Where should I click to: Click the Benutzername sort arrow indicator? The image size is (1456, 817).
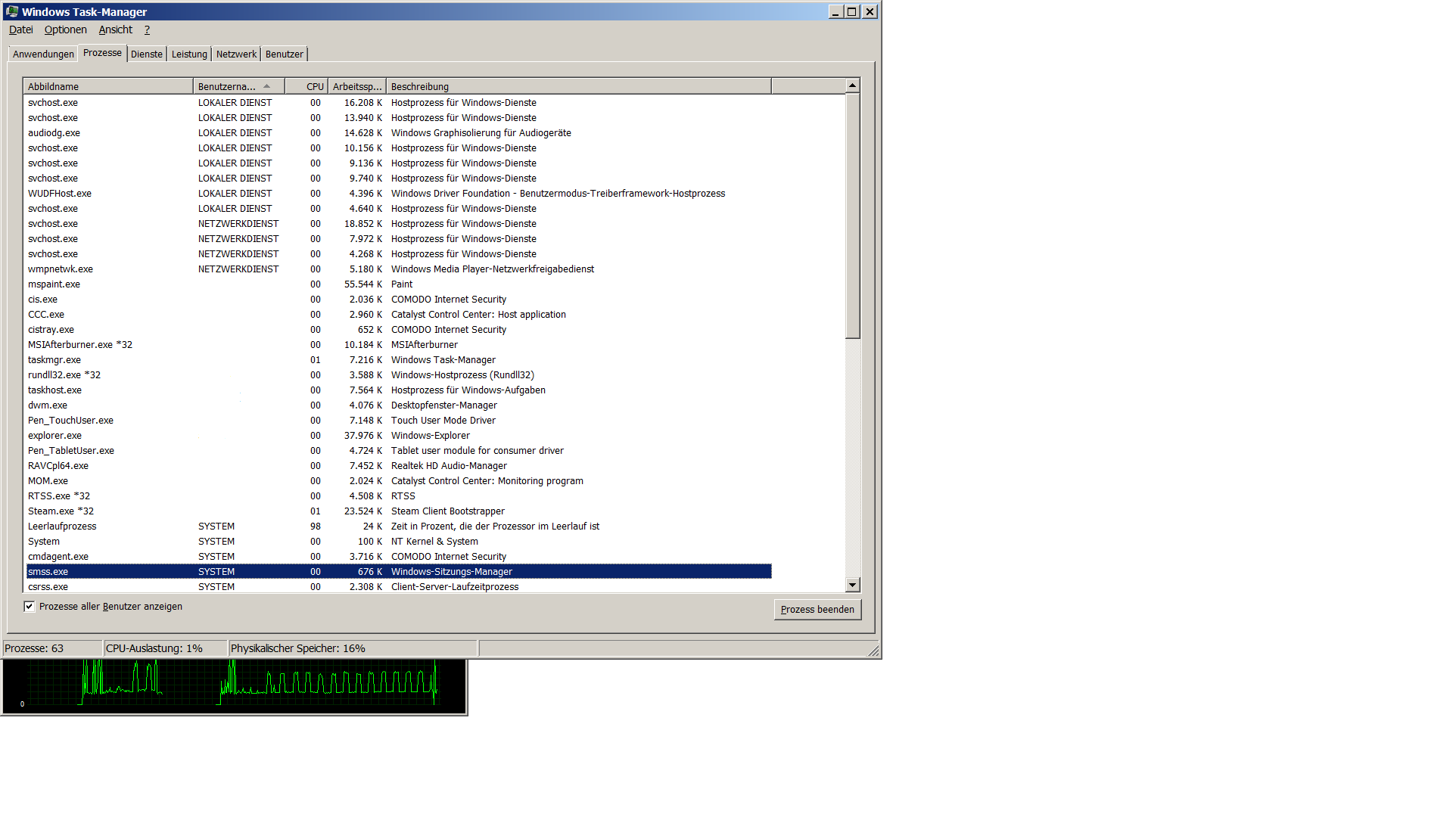pos(267,86)
